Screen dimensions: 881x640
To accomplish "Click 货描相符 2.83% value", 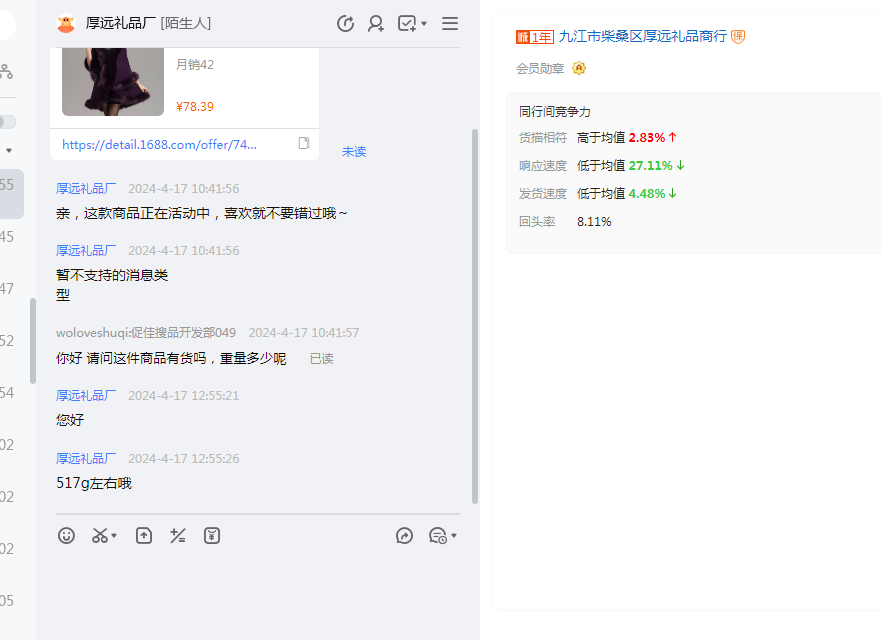I will [x=647, y=138].
